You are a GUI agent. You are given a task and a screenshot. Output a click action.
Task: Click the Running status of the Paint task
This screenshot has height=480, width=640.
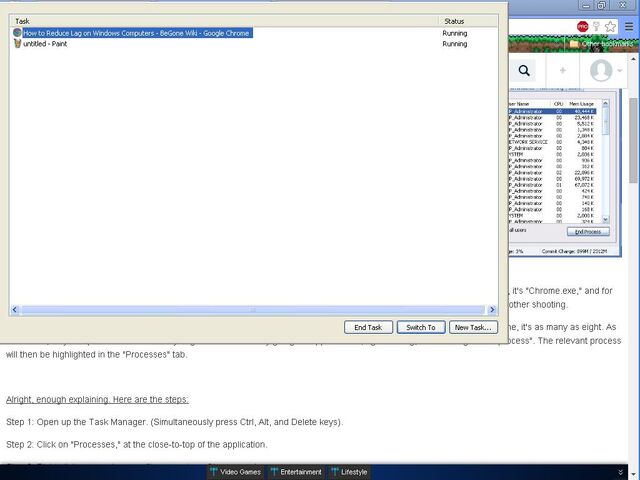(x=455, y=44)
